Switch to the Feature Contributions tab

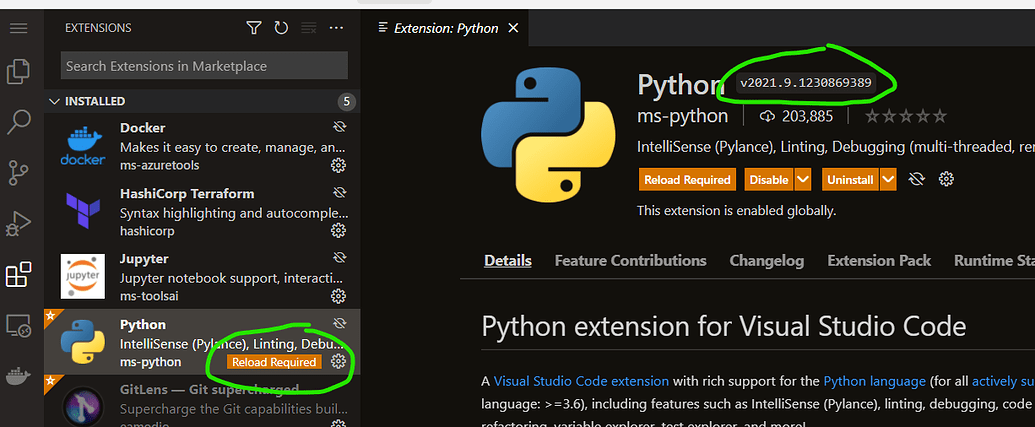630,261
